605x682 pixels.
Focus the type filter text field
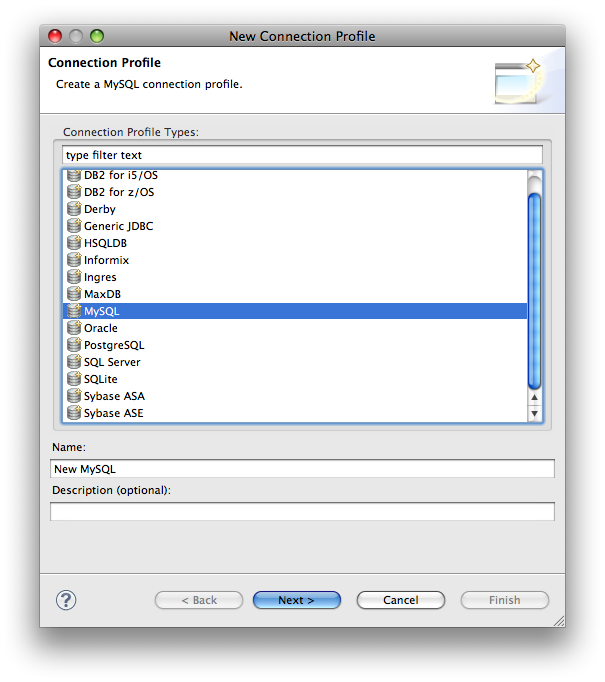(x=302, y=155)
